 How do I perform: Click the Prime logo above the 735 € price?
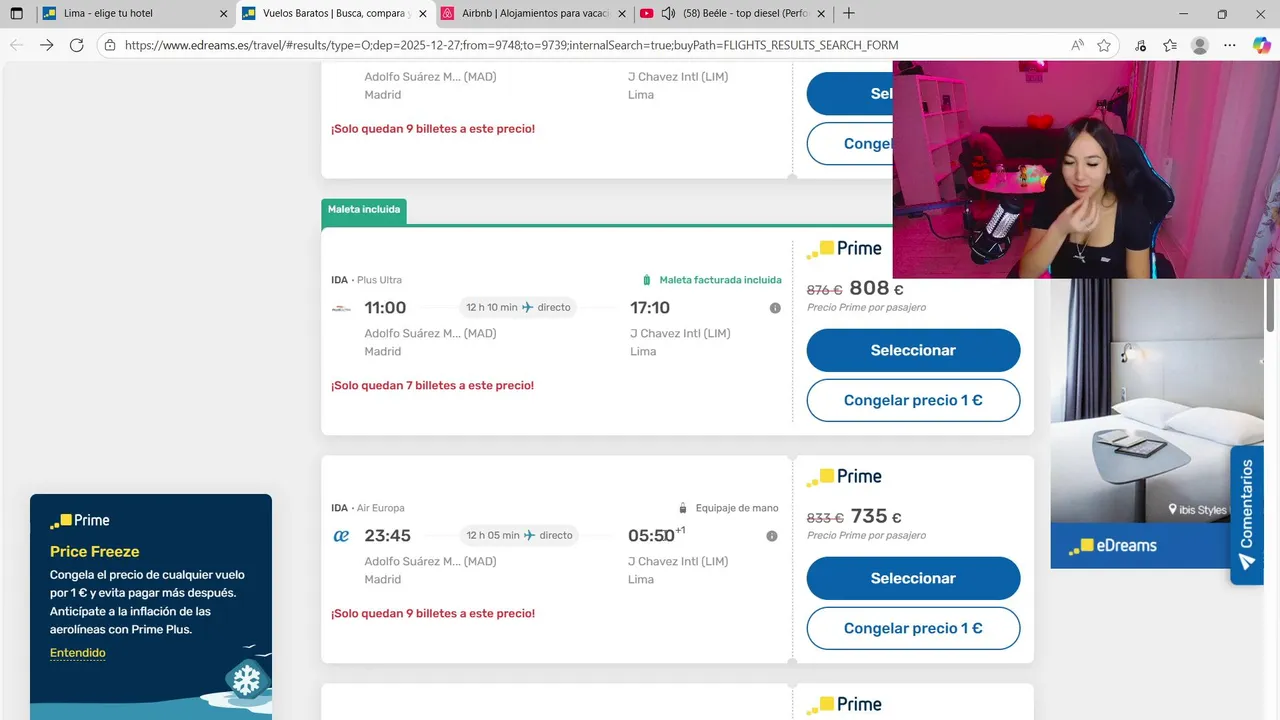point(845,476)
